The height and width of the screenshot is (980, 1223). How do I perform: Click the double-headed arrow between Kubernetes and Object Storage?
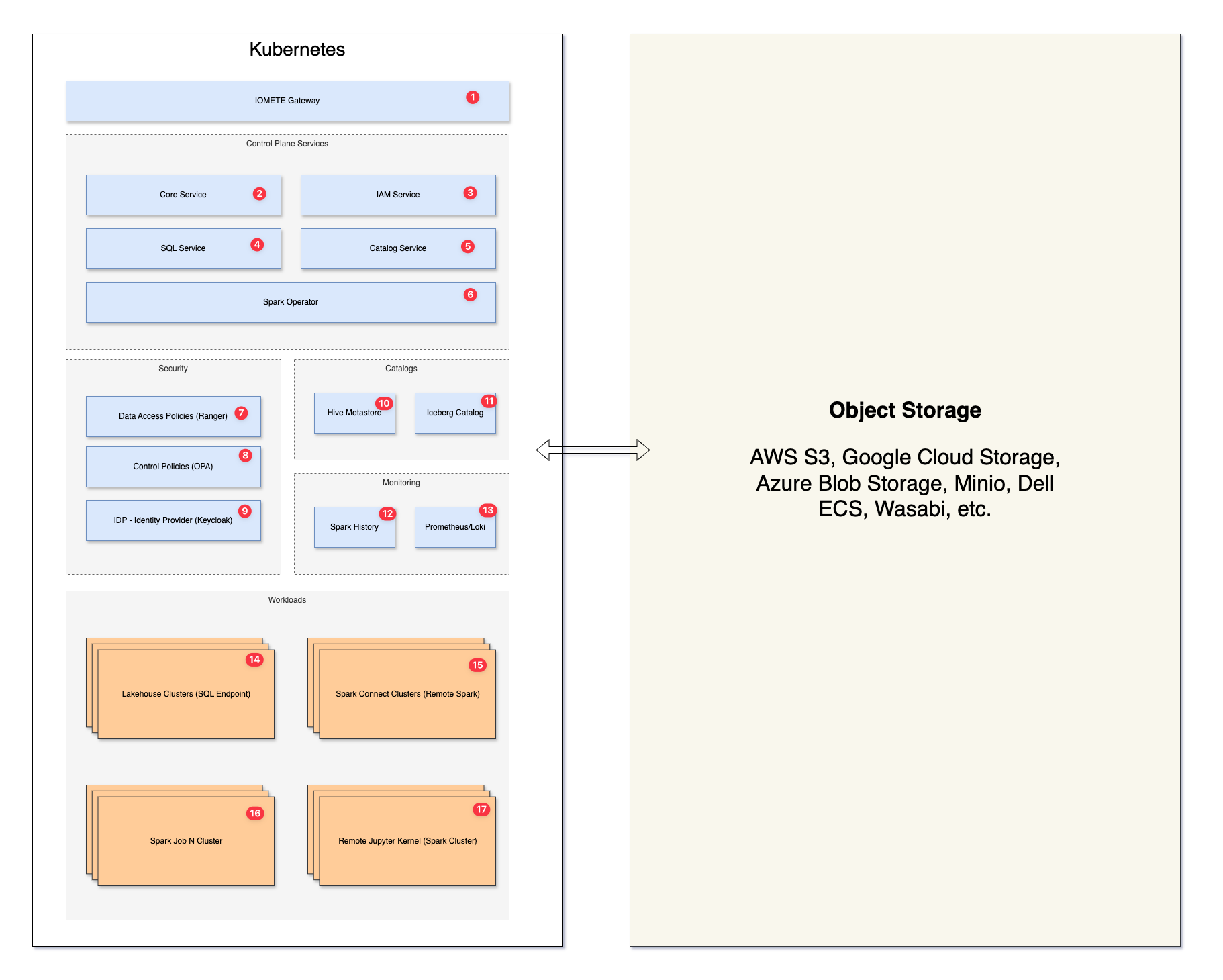[x=594, y=448]
